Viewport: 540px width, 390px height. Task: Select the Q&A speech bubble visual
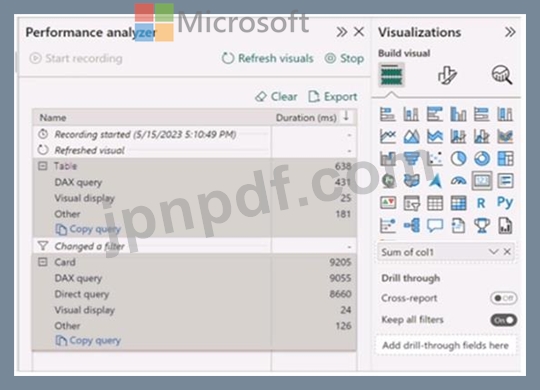coord(435,226)
